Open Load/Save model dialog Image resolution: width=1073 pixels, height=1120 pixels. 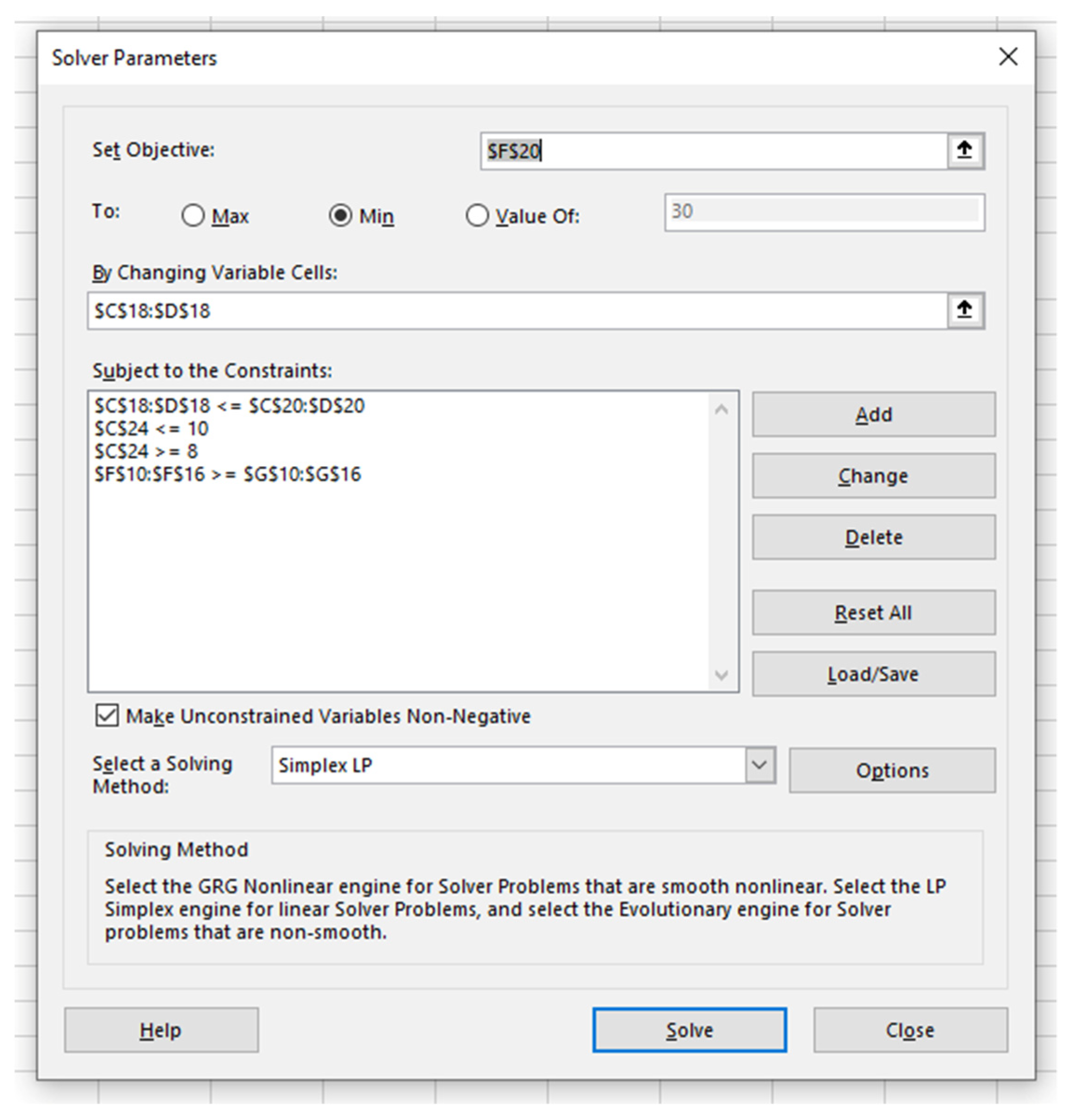pos(872,674)
